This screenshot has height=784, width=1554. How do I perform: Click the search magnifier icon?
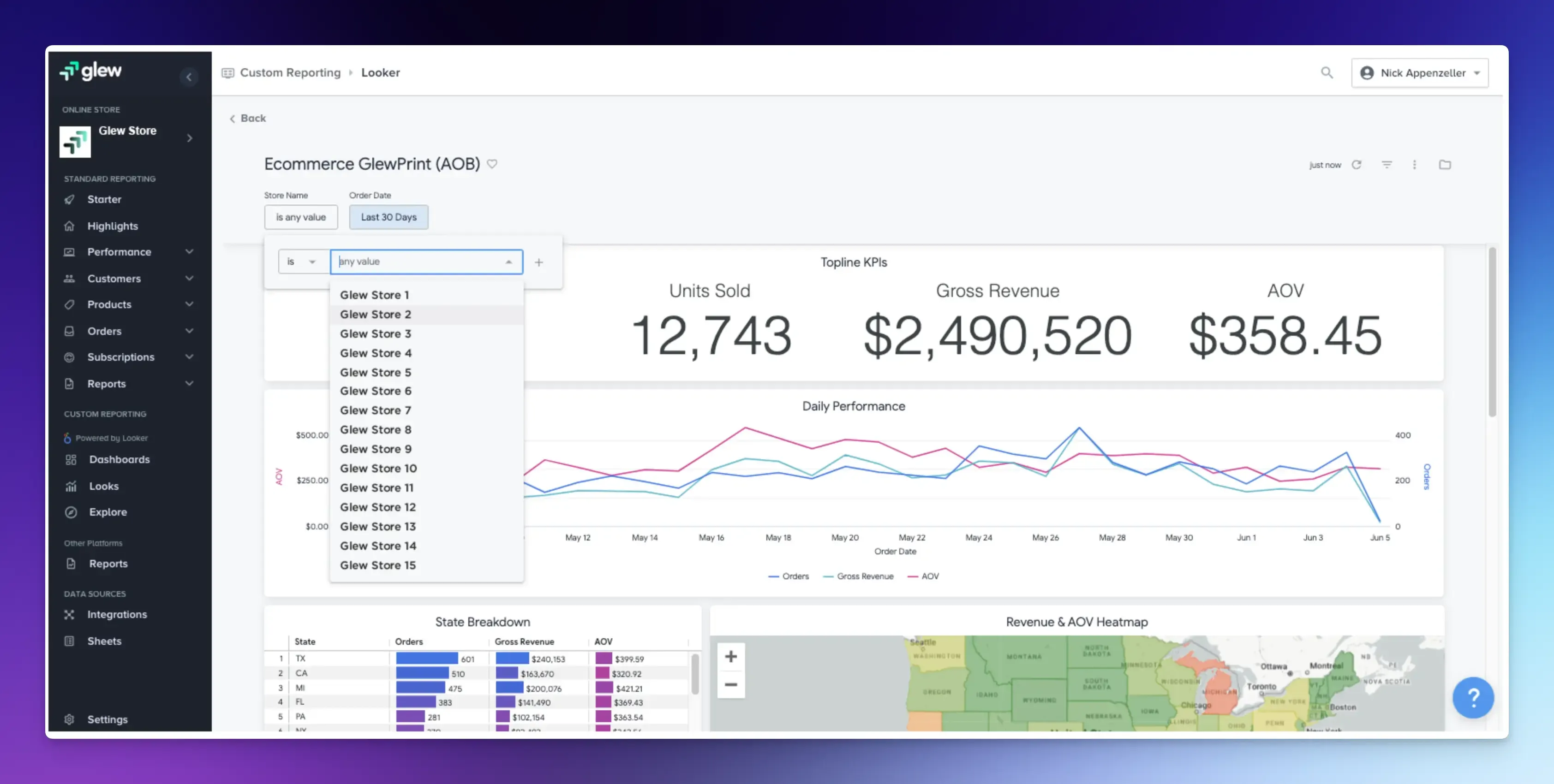(x=1327, y=73)
